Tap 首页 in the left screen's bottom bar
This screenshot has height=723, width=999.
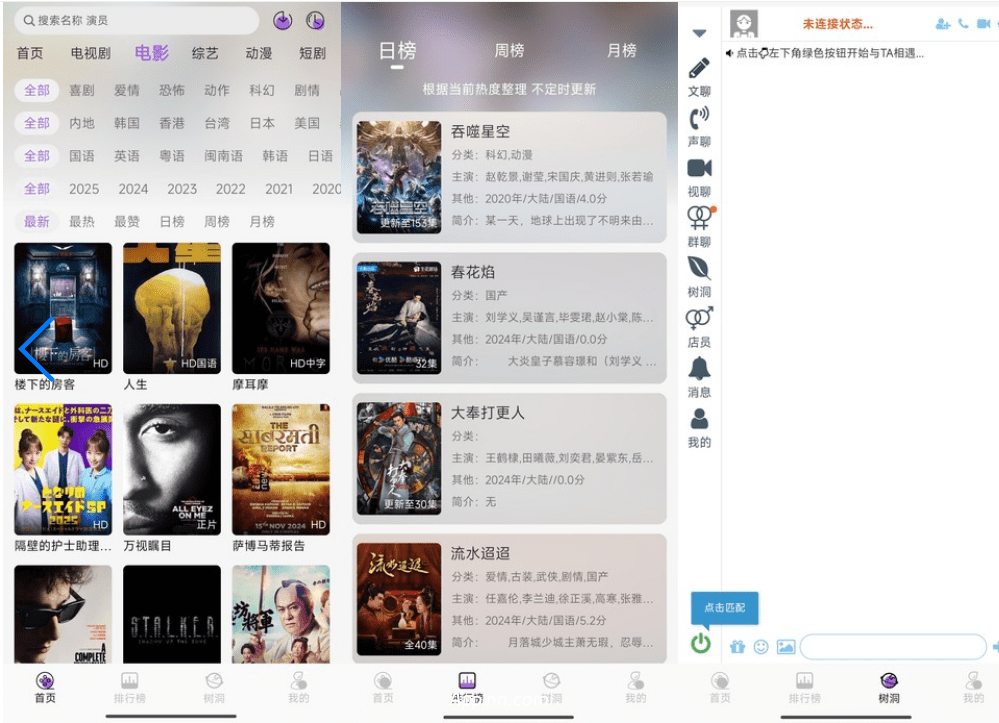(x=45, y=688)
